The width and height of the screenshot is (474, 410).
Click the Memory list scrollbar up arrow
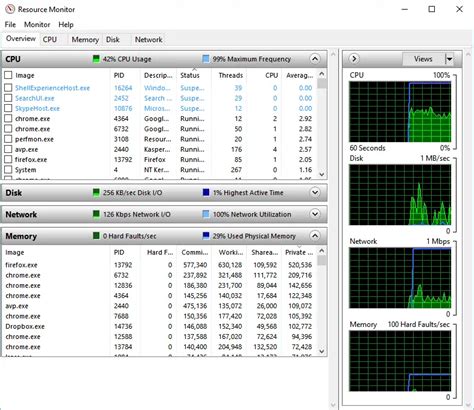point(322,251)
